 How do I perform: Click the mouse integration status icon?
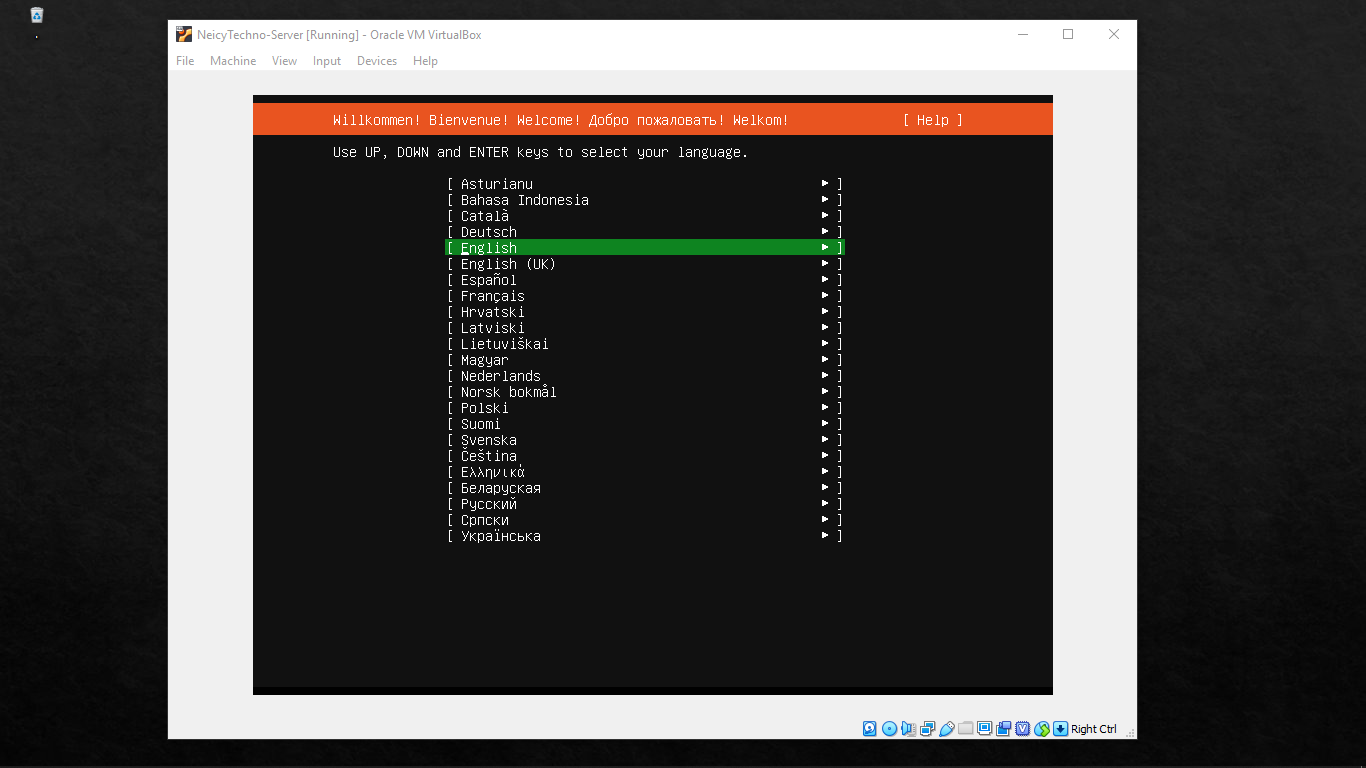click(x=1041, y=729)
